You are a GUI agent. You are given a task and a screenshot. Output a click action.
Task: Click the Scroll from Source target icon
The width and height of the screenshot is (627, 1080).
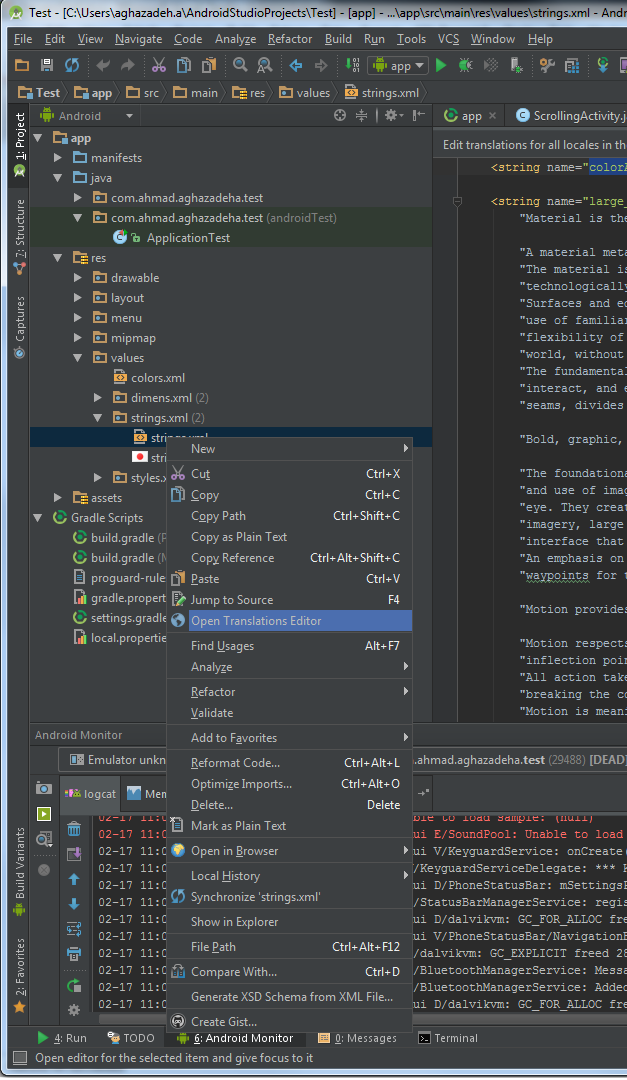tap(340, 116)
